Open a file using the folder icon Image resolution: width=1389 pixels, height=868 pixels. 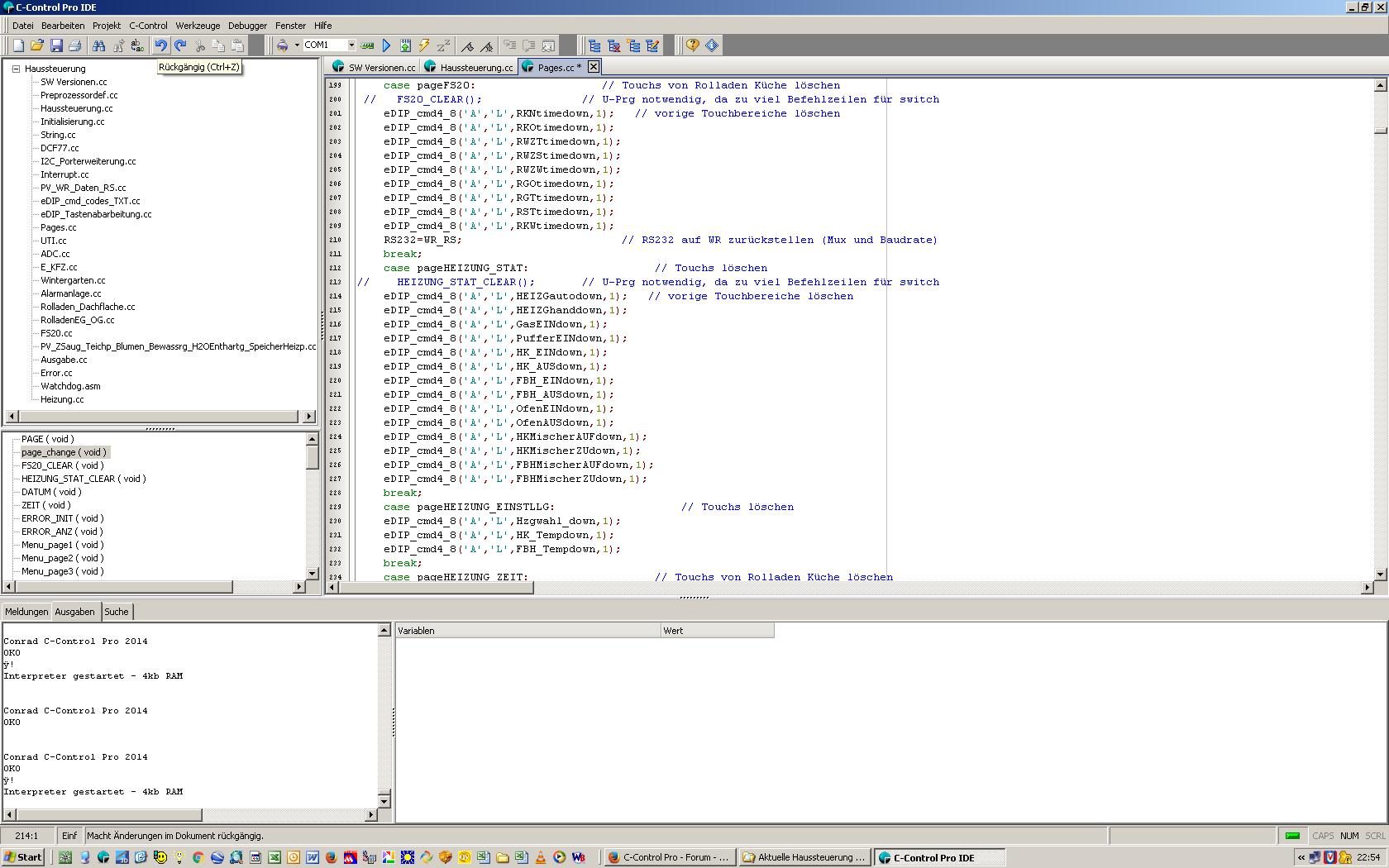(x=37, y=45)
